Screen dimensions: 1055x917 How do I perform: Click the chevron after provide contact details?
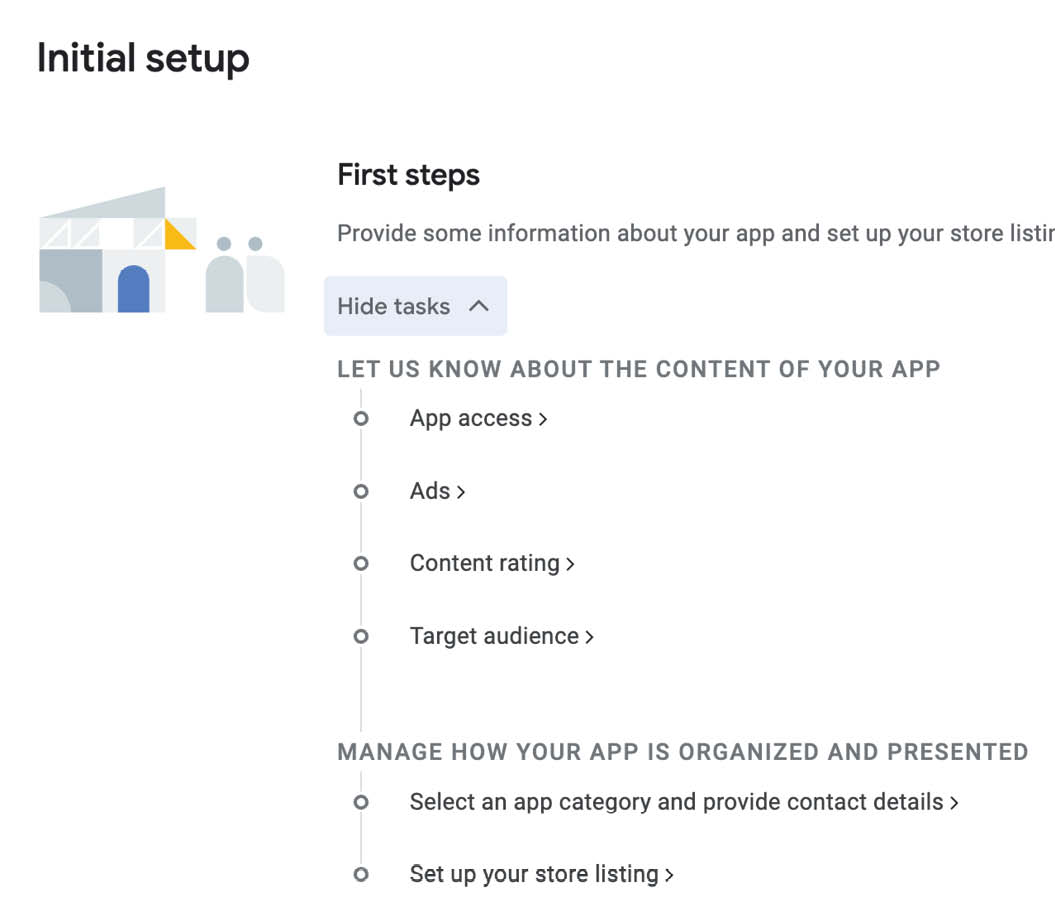coord(954,803)
